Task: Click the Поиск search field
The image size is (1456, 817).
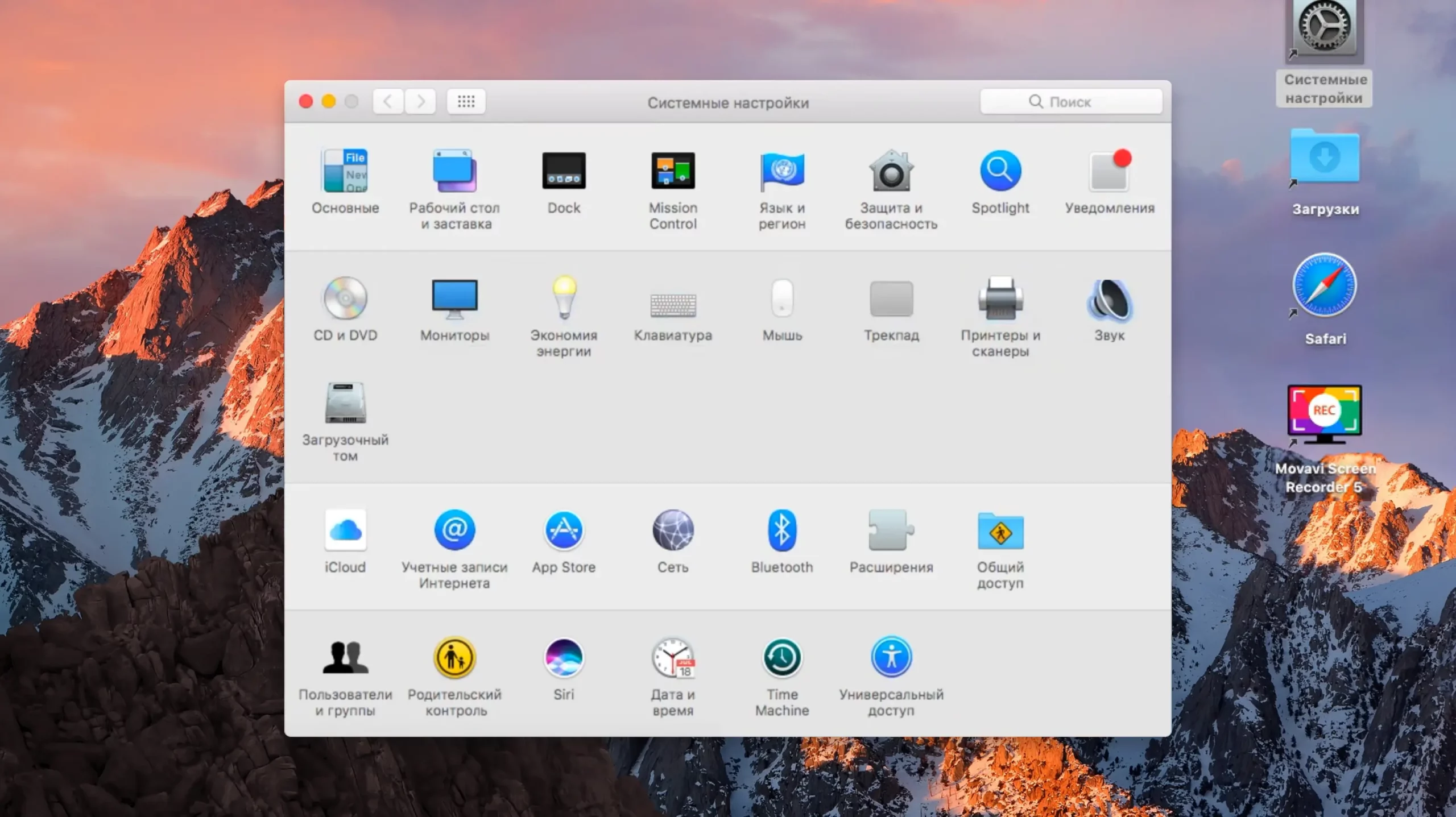Action: pyautogui.click(x=1070, y=102)
